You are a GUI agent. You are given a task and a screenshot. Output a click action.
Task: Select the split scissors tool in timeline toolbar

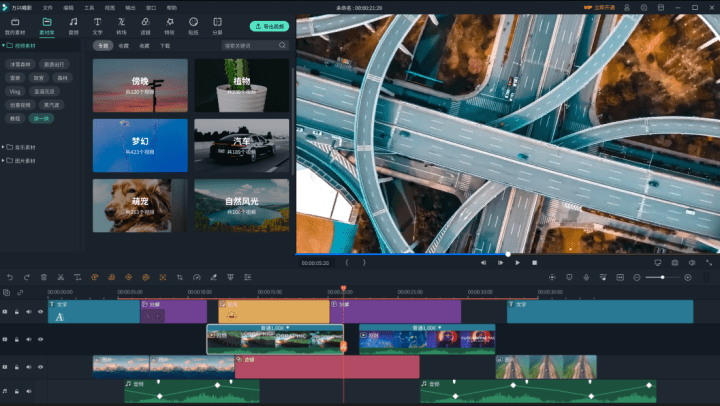[x=61, y=277]
